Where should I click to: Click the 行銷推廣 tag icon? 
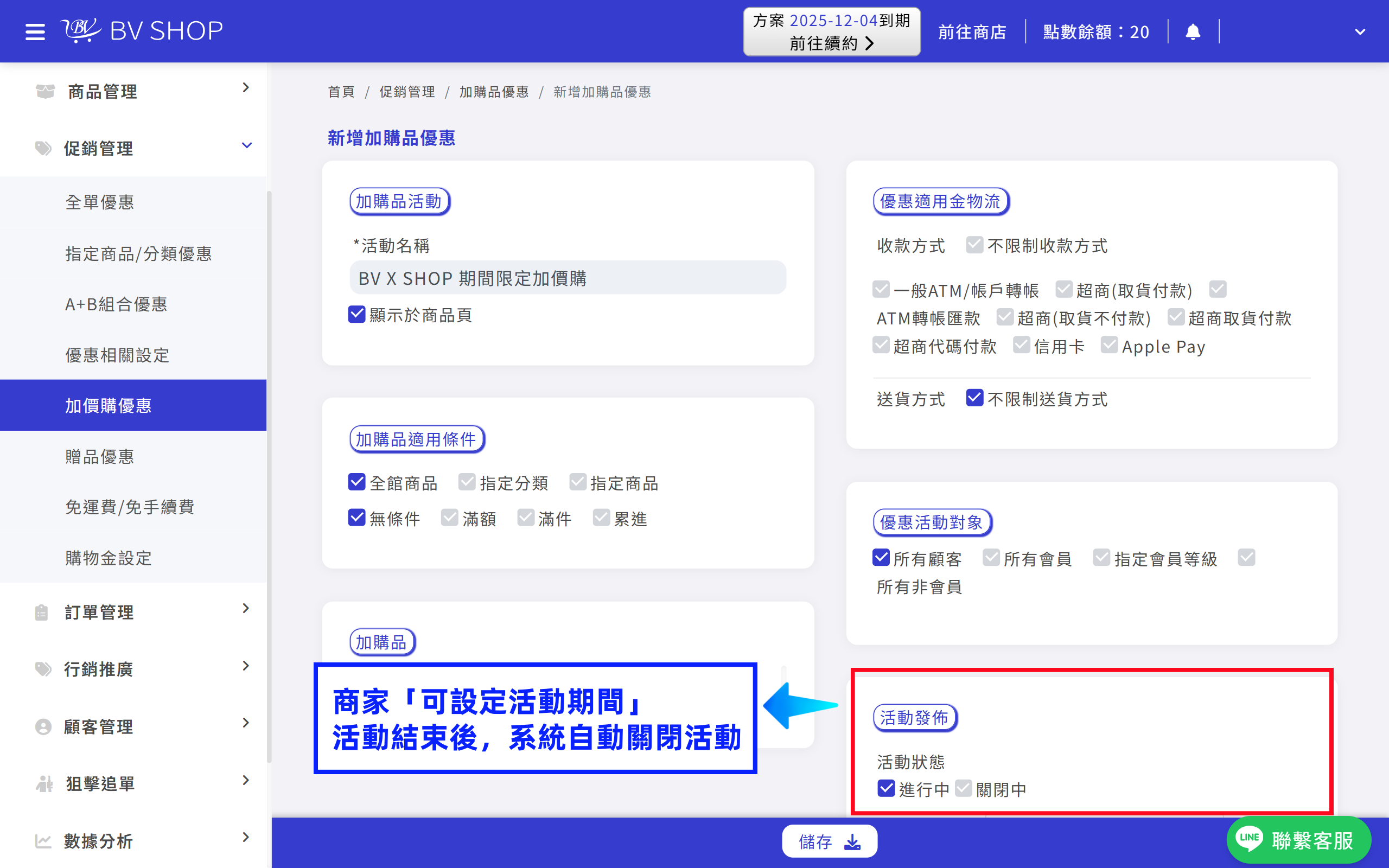[x=43, y=669]
